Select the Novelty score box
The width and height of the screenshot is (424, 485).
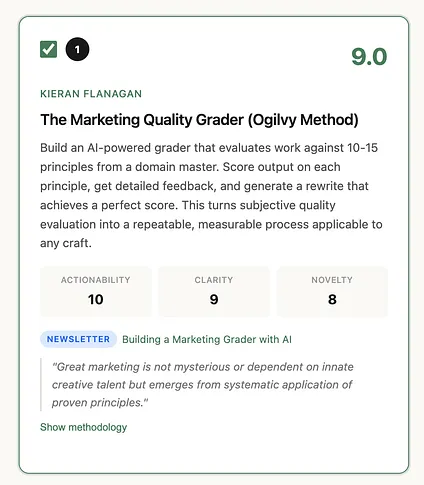tap(332, 291)
